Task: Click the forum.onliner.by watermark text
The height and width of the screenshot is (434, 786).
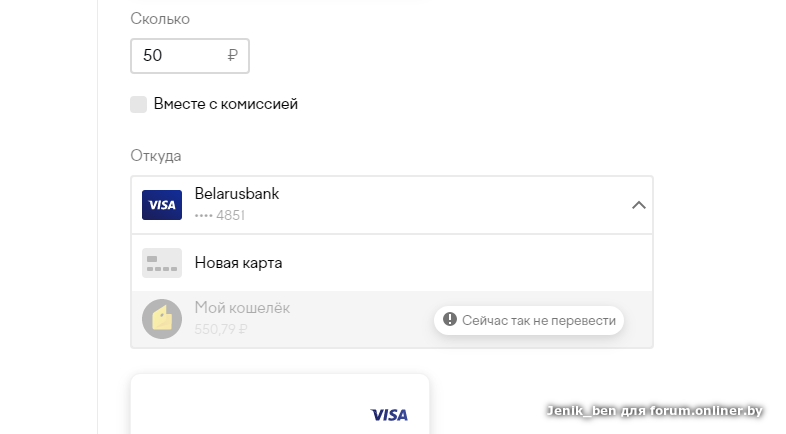Action: pos(655,410)
